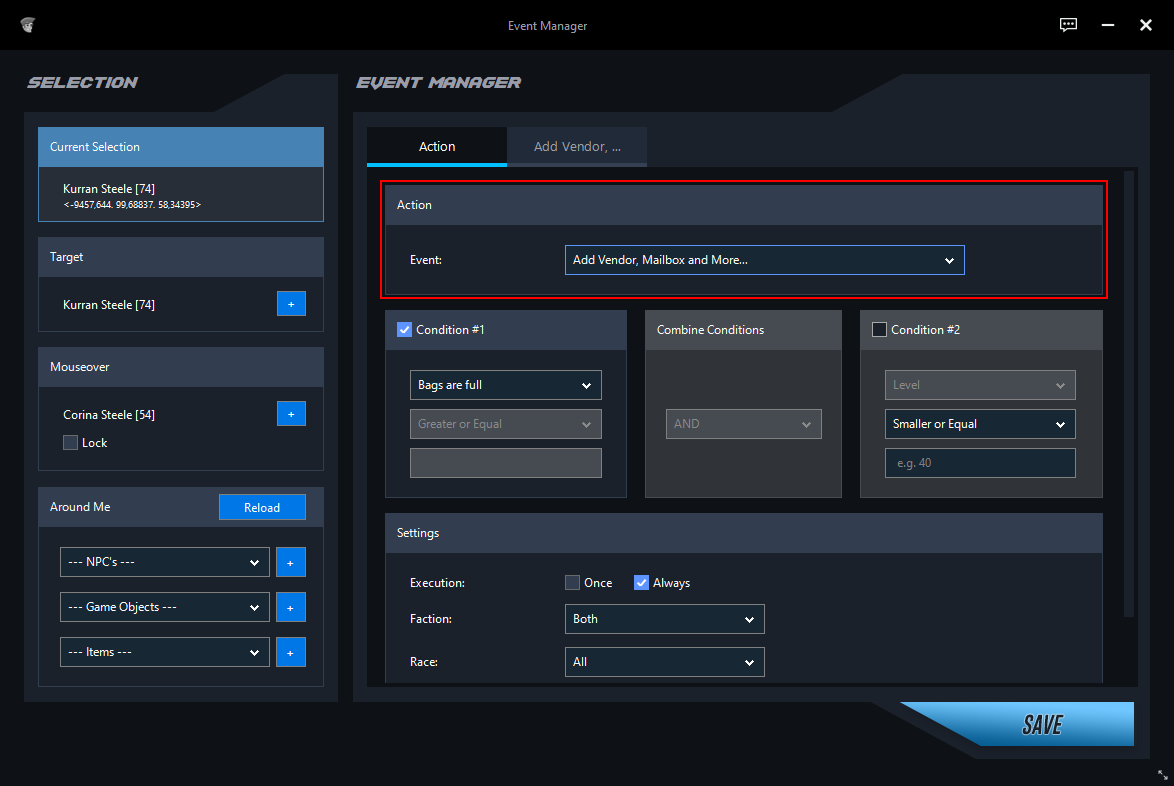
Task: Add Corina Steele mouseover with plus button
Action: pyautogui.click(x=291, y=413)
